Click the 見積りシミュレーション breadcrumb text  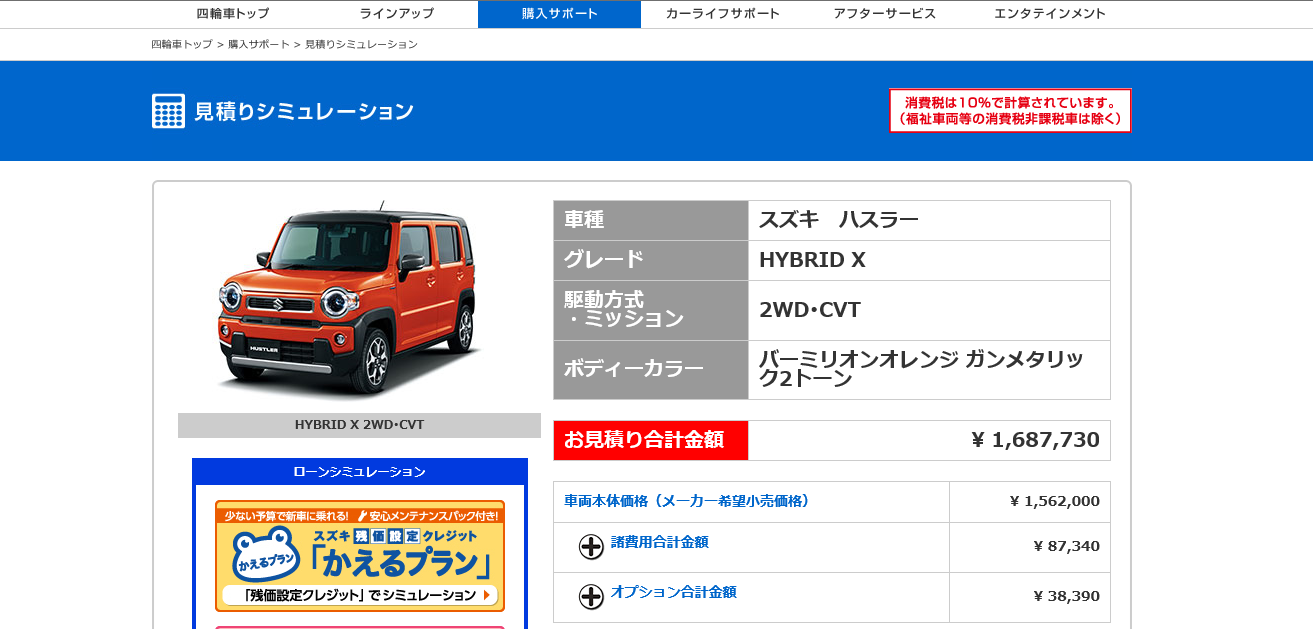tap(361, 45)
